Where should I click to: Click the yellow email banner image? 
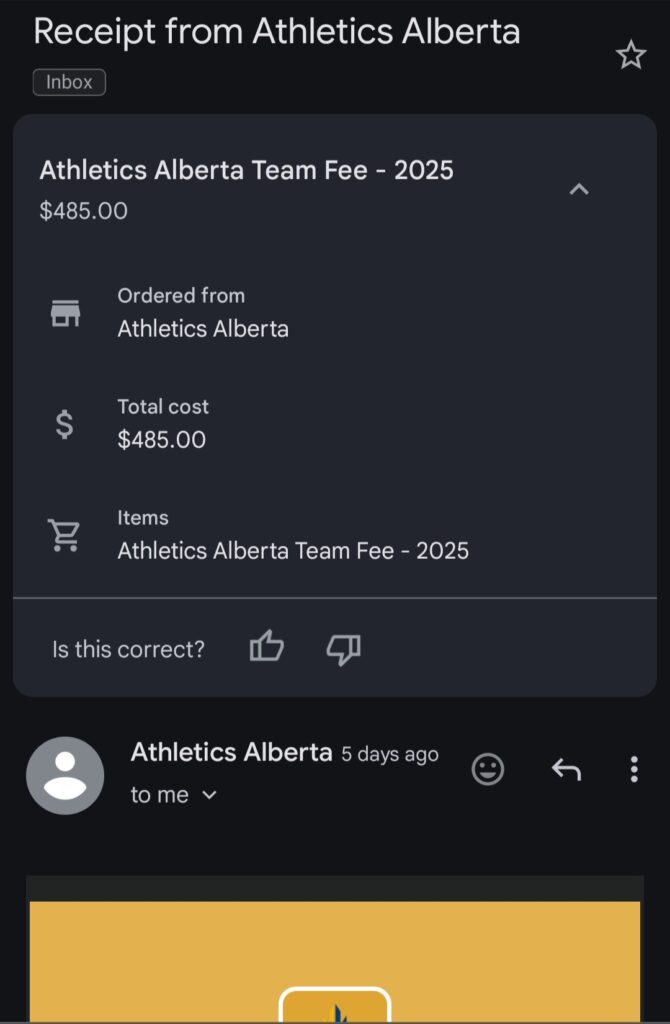[x=334, y=960]
